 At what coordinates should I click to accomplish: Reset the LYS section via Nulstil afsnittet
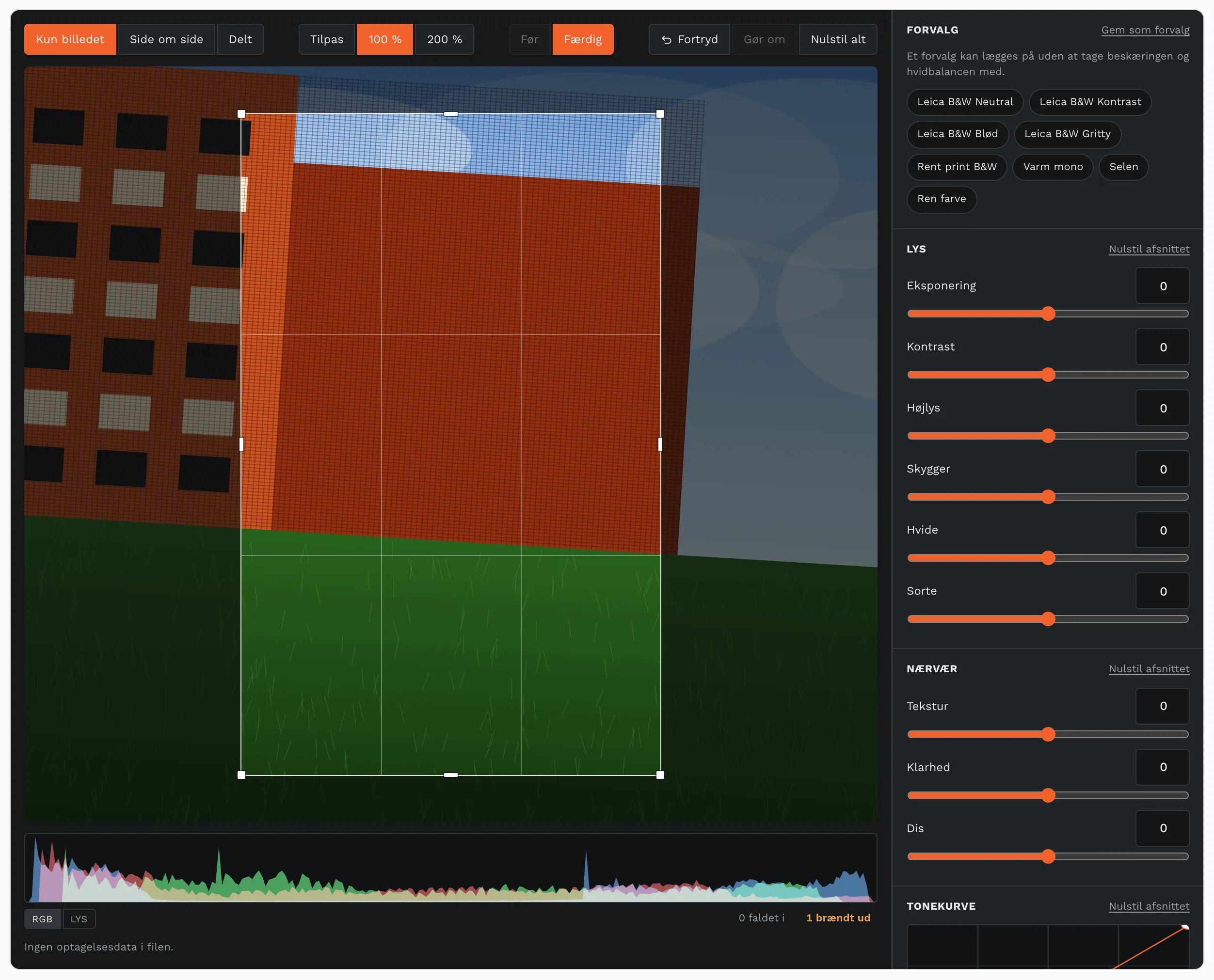click(x=1149, y=249)
